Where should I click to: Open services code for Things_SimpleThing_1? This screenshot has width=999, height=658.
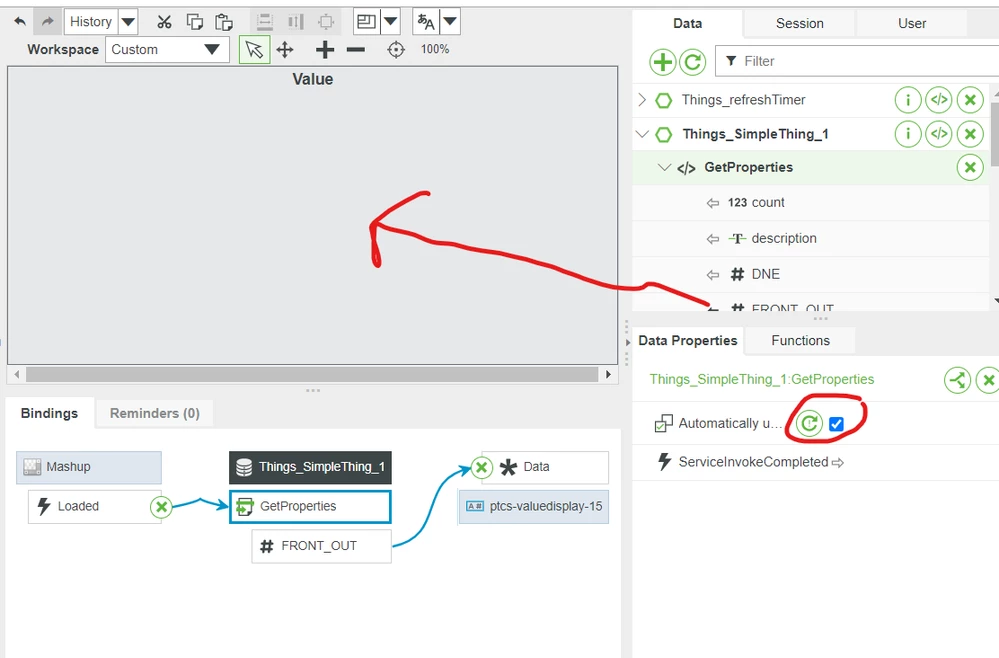(939, 134)
